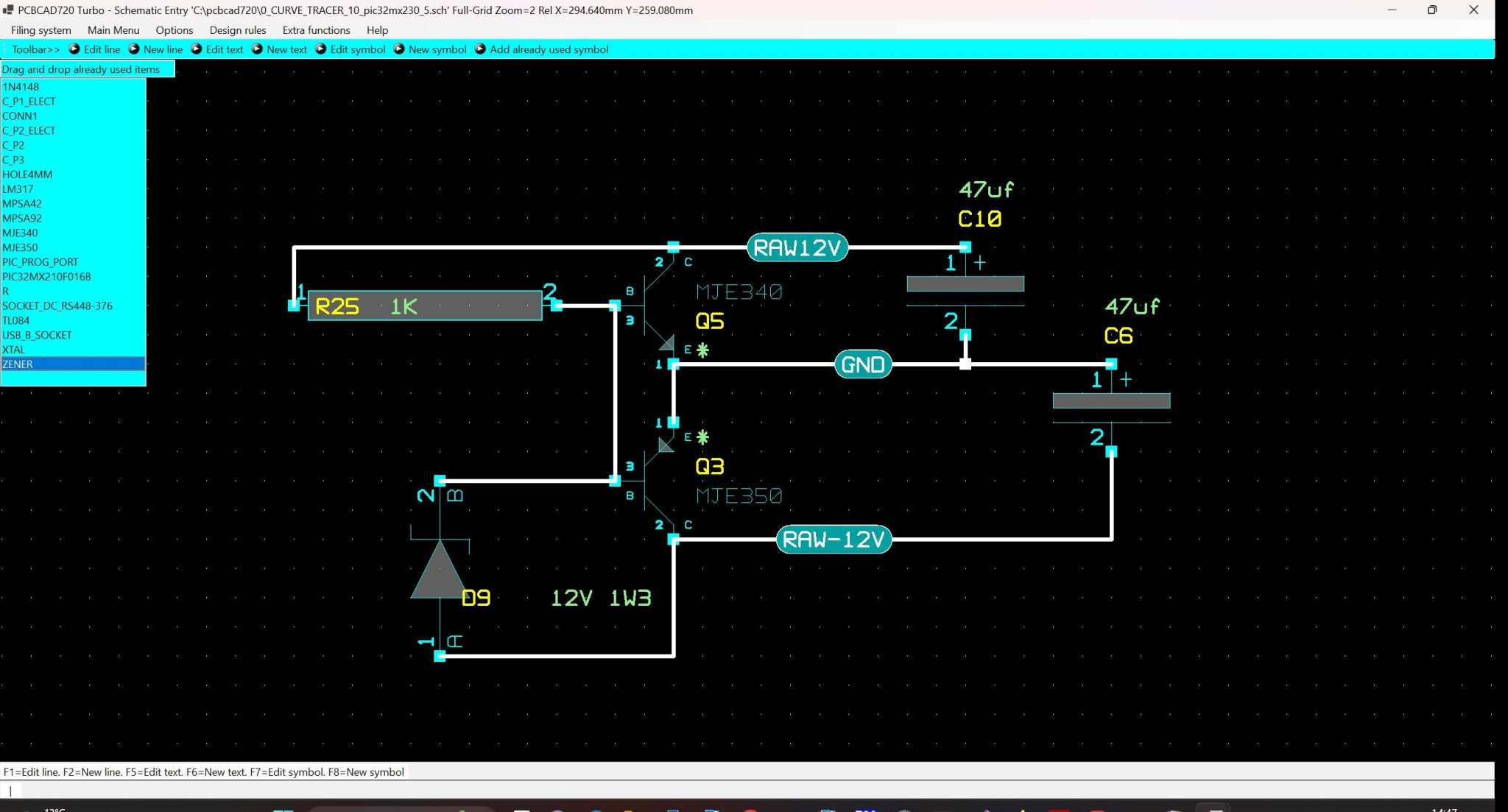The height and width of the screenshot is (812, 1508).
Task: Pick C_P1_ELECT from the symbol list
Action: [x=73, y=102]
